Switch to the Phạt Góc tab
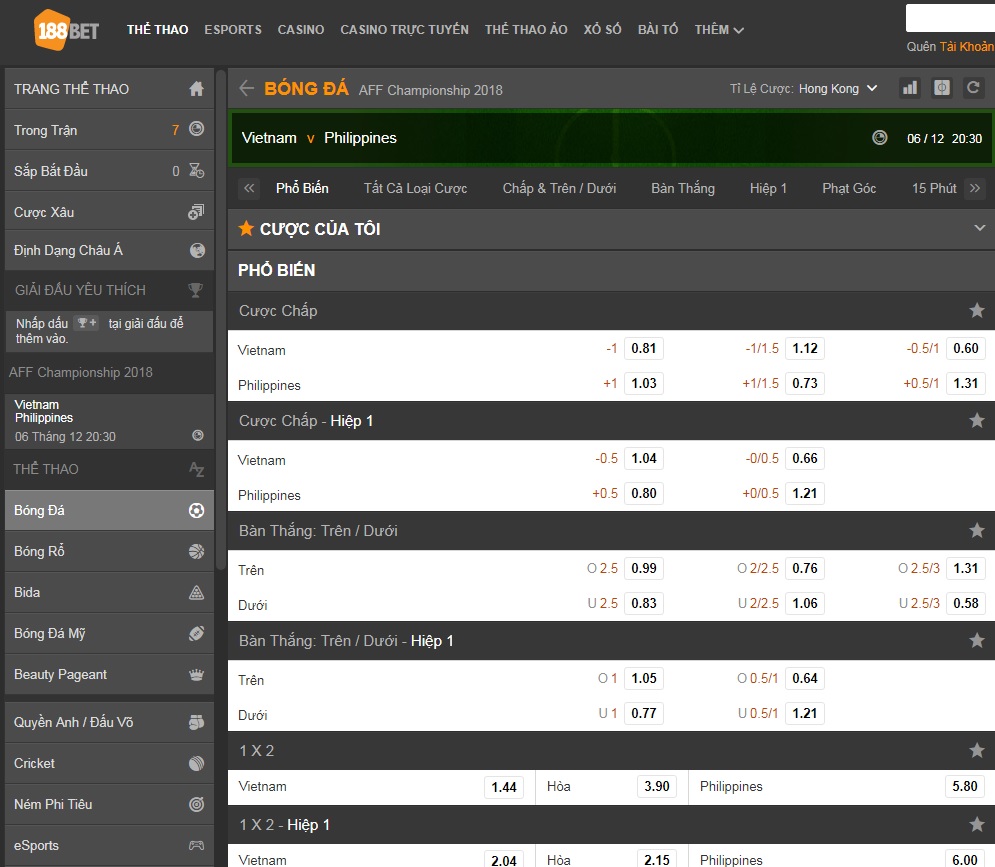This screenshot has width=995, height=867. (x=849, y=189)
